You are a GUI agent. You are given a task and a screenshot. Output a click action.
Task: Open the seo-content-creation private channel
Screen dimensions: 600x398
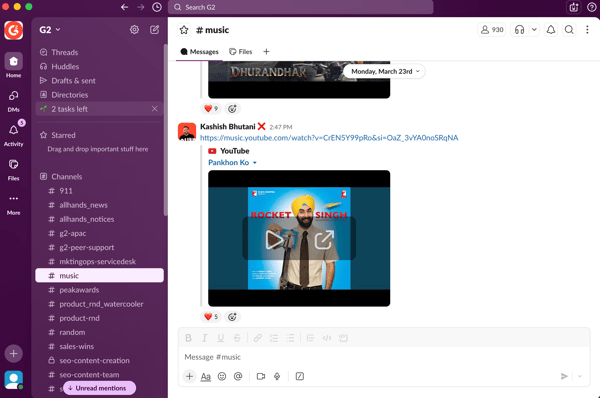click(x=100, y=361)
